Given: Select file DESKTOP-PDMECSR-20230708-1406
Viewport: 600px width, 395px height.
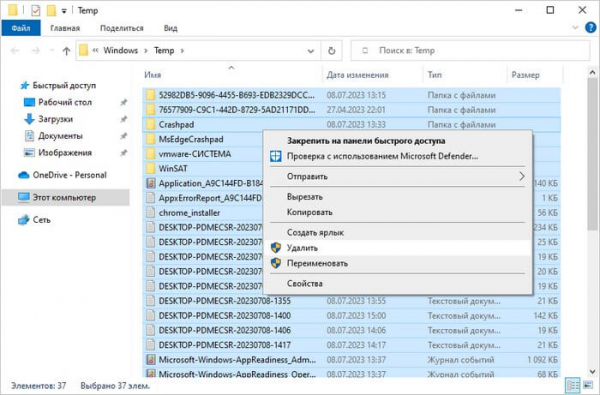Looking at the screenshot, I should (x=225, y=330).
